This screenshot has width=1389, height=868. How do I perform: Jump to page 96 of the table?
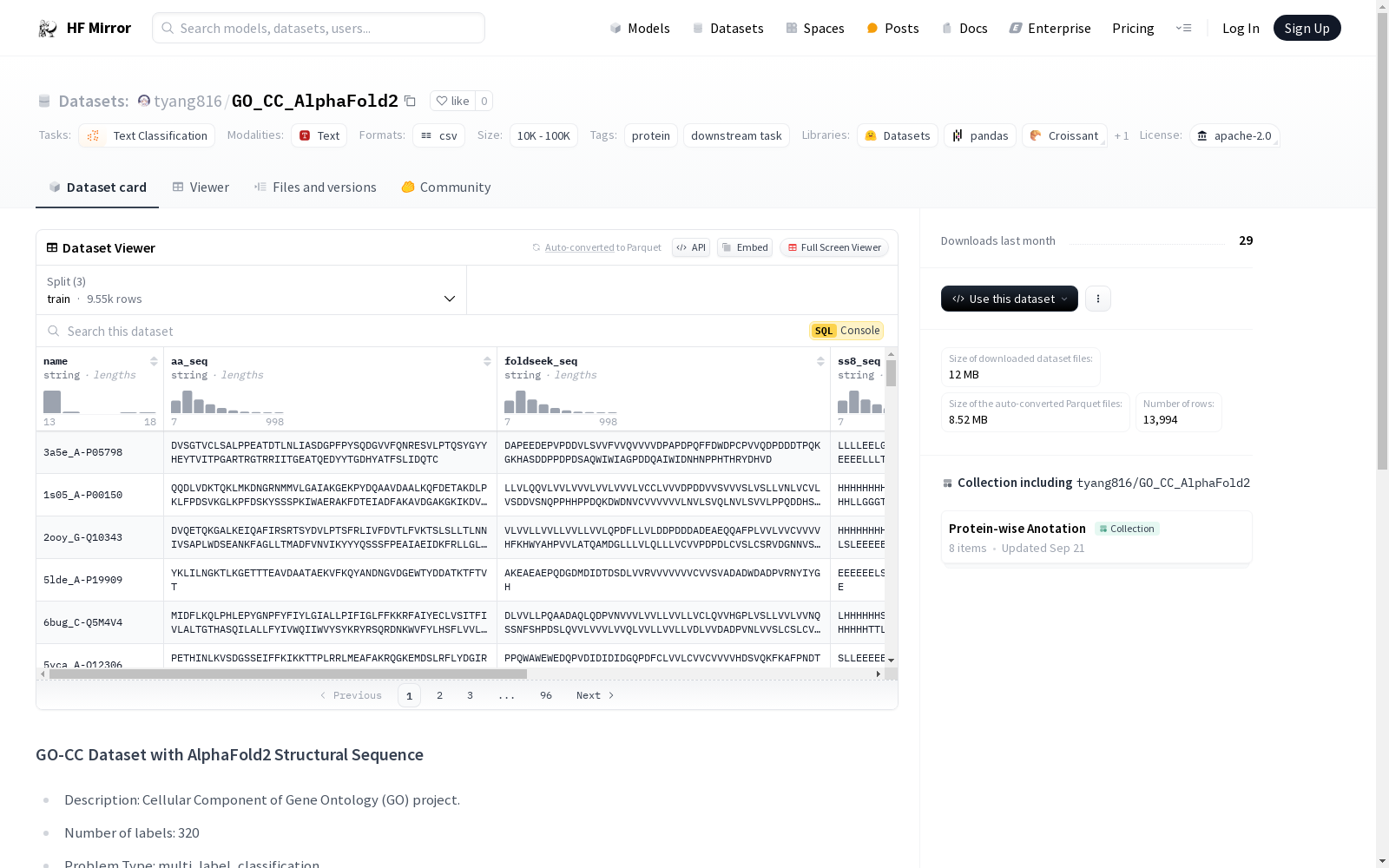(x=546, y=695)
